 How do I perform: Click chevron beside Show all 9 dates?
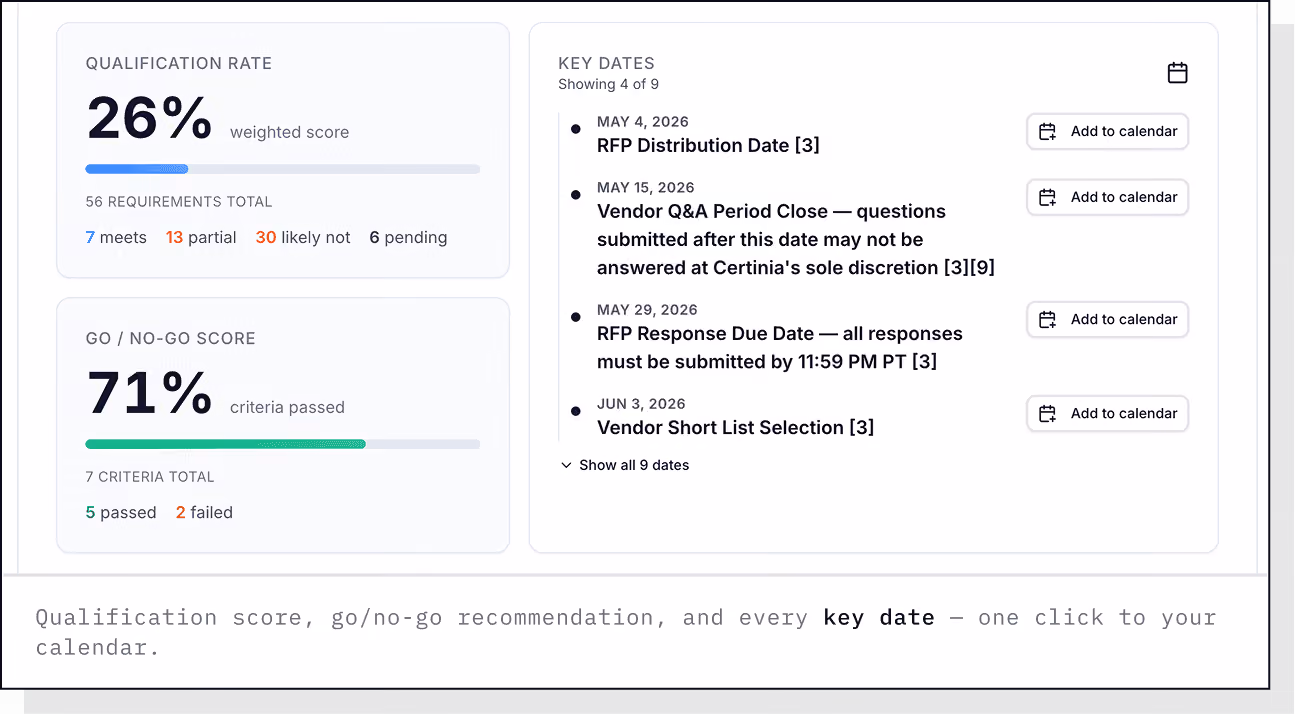point(566,465)
